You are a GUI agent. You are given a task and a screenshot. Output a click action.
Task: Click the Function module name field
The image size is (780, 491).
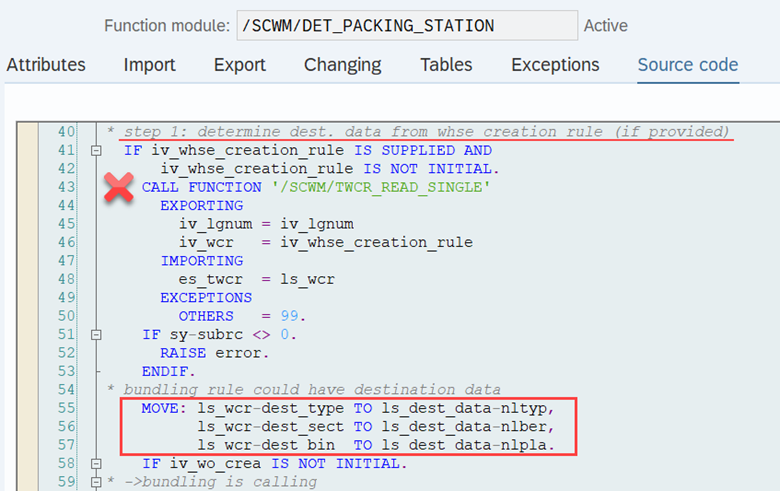click(407, 25)
